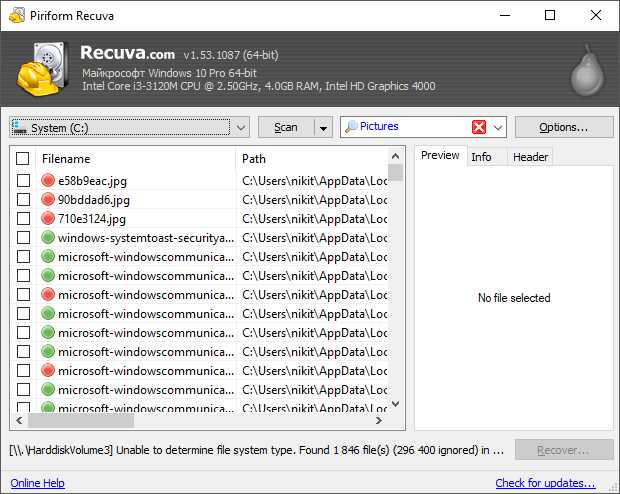Click the Recover... button
Screen dimensions: 620x494
click(x=564, y=450)
